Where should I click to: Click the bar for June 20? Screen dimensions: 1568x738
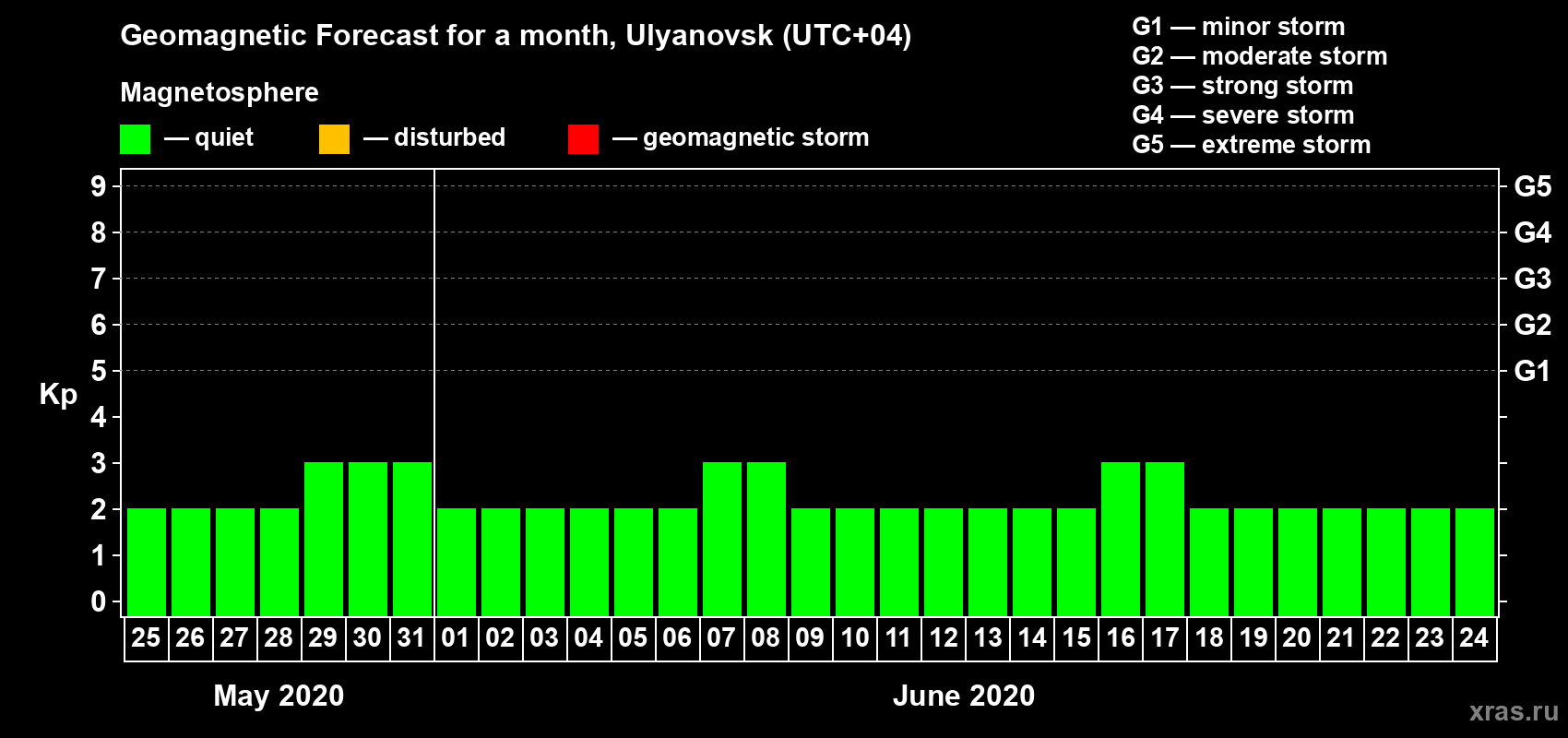[1298, 562]
